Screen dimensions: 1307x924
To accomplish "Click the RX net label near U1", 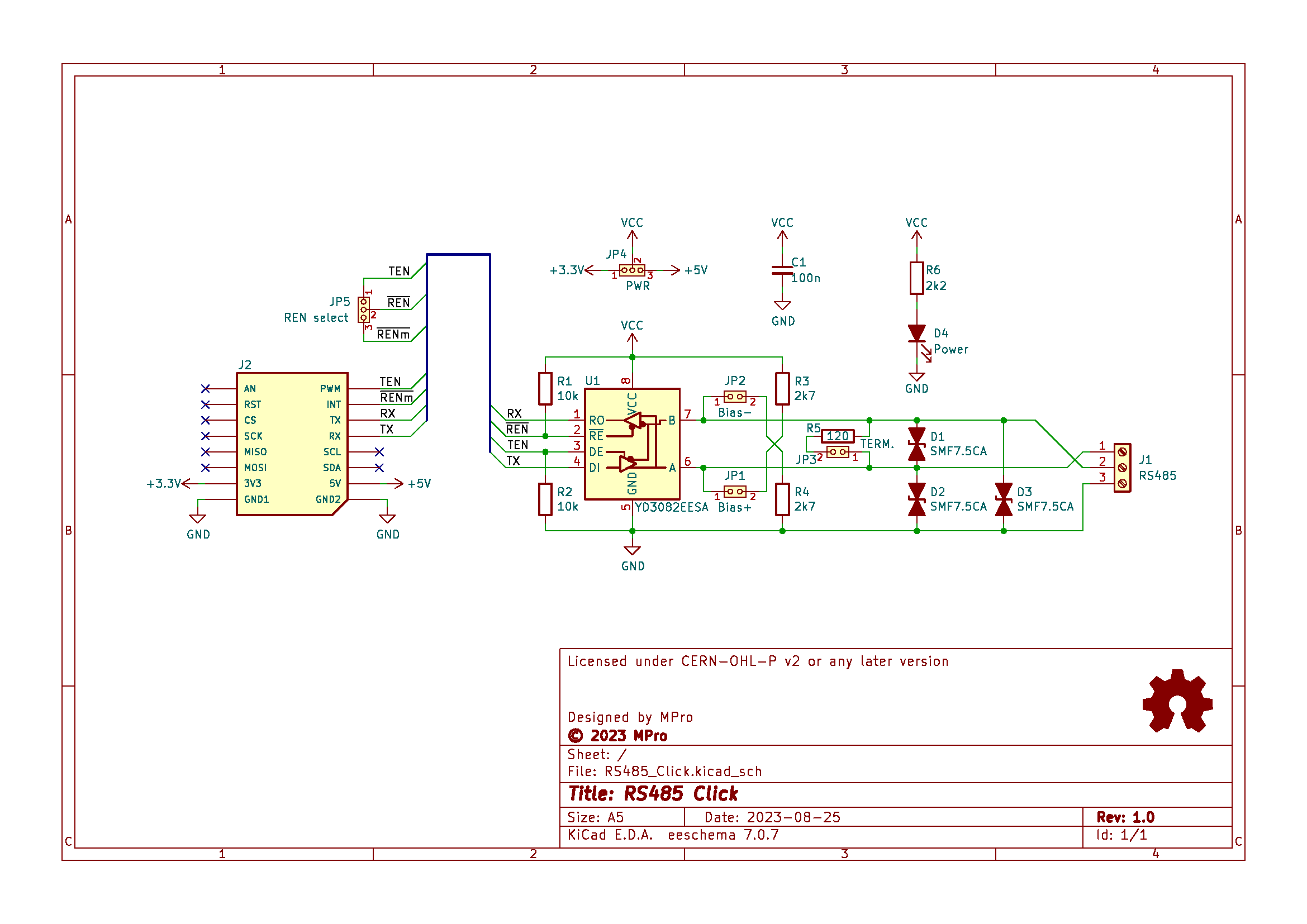I will tap(515, 413).
